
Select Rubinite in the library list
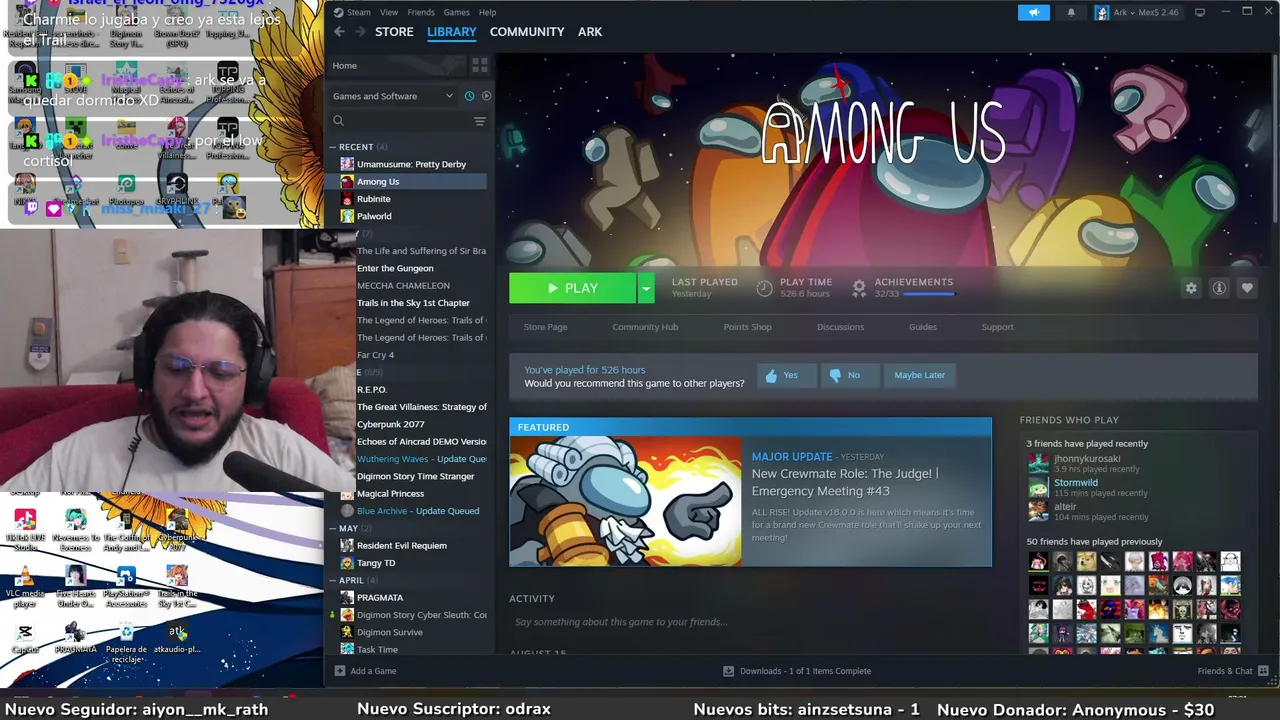[x=374, y=199]
